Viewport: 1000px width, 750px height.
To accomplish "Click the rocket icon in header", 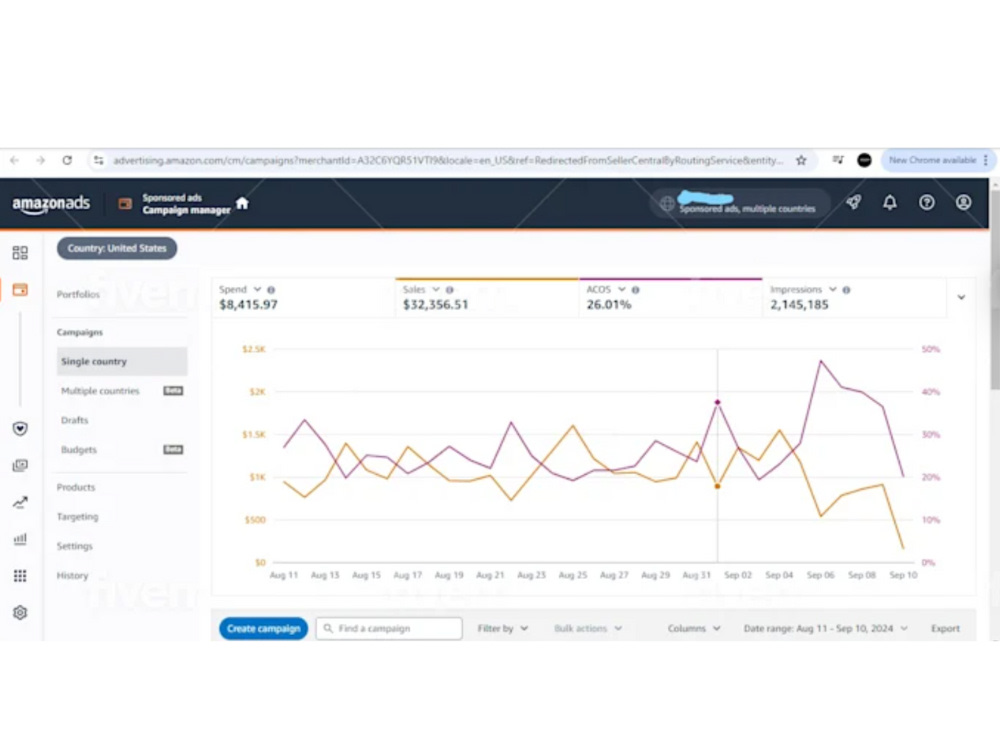I will pyautogui.click(x=853, y=203).
